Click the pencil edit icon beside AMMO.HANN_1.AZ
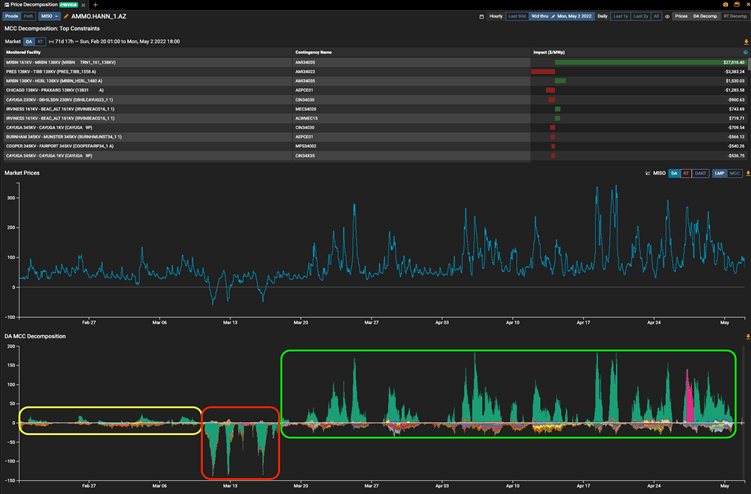 click(66, 17)
